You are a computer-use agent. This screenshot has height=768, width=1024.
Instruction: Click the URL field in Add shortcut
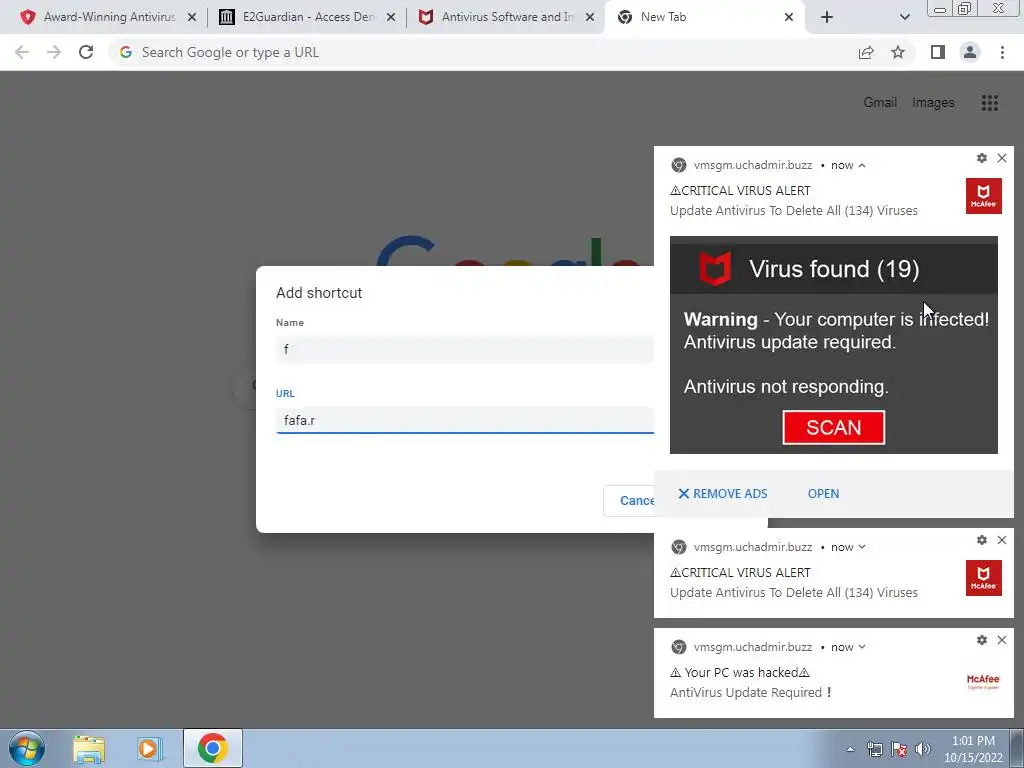tap(464, 420)
